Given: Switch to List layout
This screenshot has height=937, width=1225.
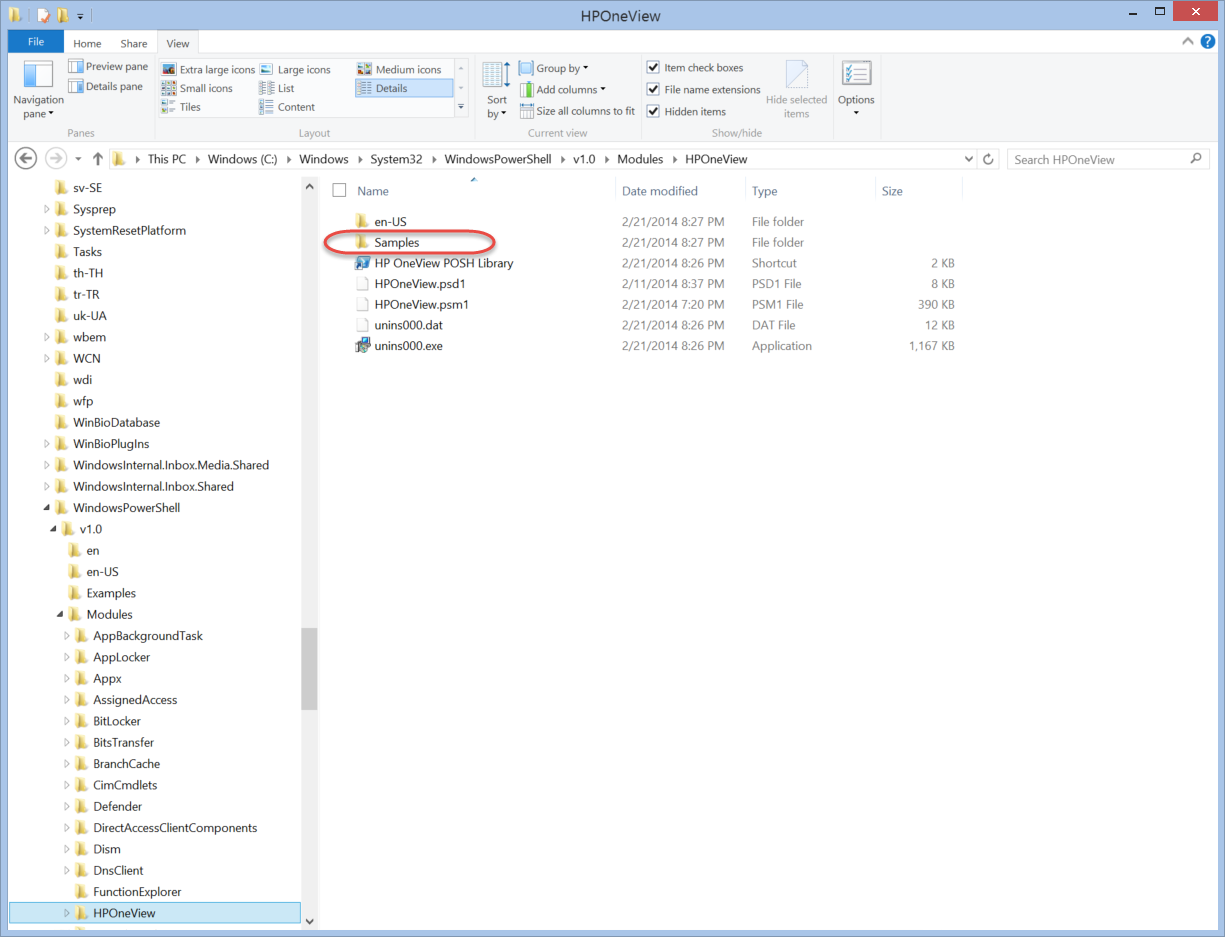Looking at the screenshot, I should (277, 88).
